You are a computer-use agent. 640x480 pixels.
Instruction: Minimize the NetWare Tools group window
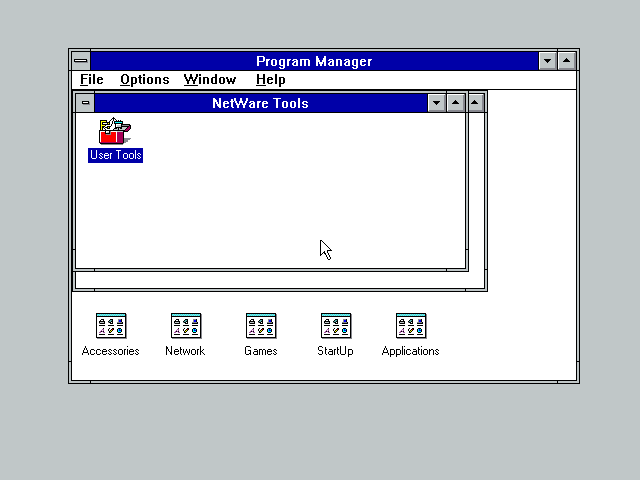pos(436,103)
